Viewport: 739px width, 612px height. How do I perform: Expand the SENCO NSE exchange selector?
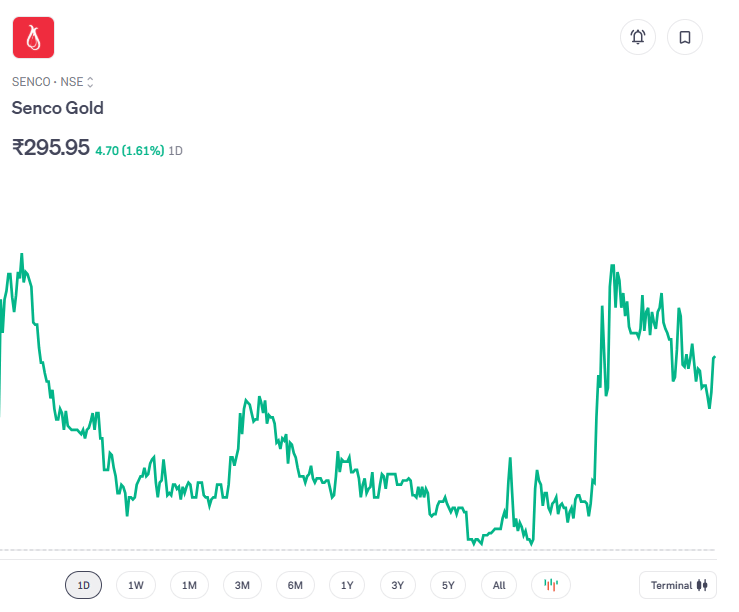coord(90,82)
